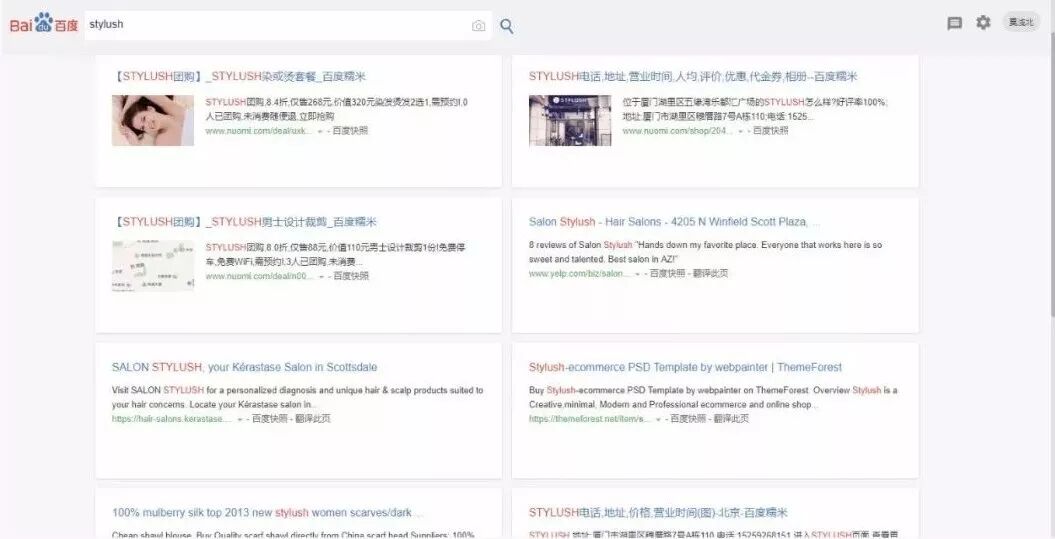
Task: Click the www.nuomi.com/deal/uxk green URL
Action: pyautogui.click(x=259, y=131)
